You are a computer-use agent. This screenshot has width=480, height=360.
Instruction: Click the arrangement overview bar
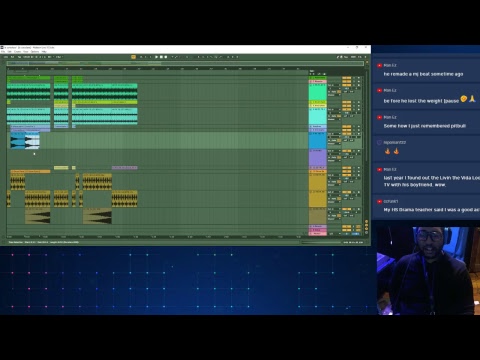tap(185, 63)
